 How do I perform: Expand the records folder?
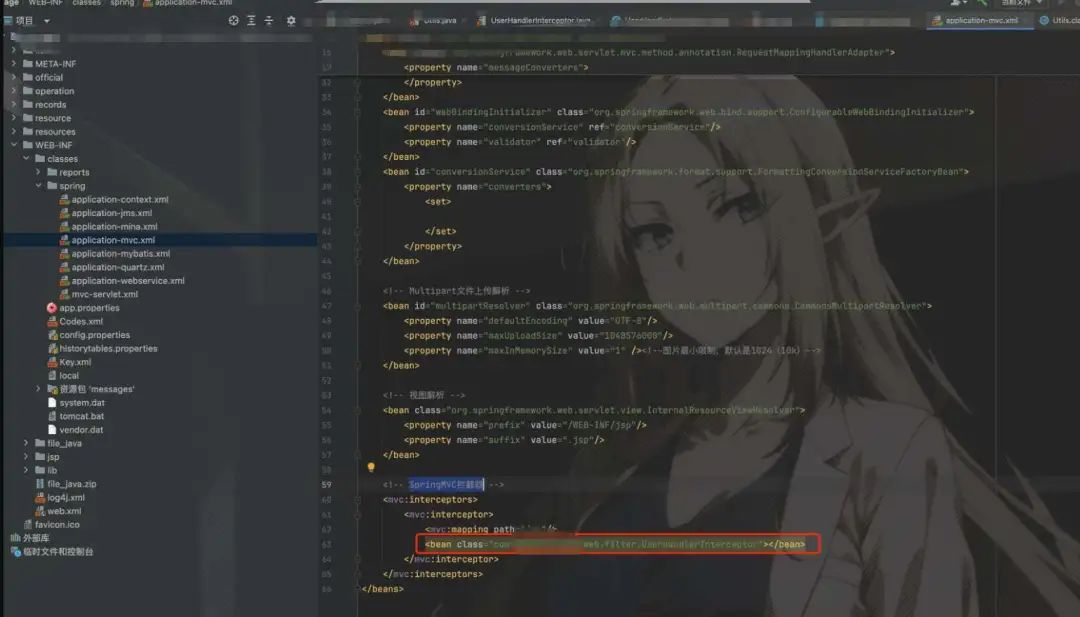pyautogui.click(x=14, y=105)
